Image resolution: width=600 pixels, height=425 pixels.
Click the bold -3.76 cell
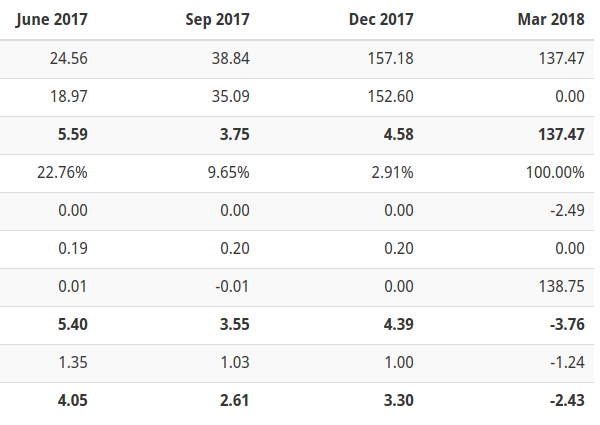[567, 324]
